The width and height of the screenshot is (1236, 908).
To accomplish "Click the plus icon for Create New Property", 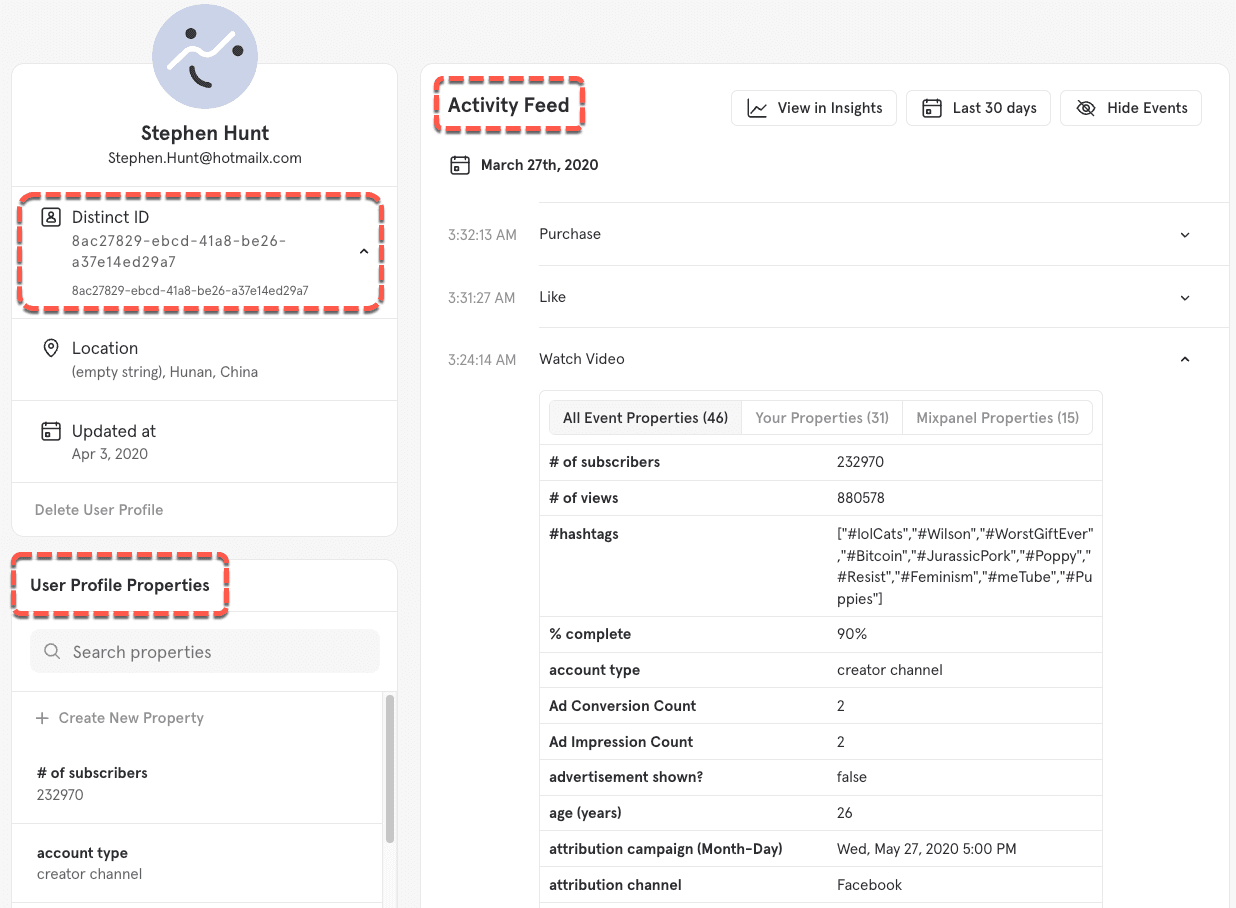I will point(42,718).
